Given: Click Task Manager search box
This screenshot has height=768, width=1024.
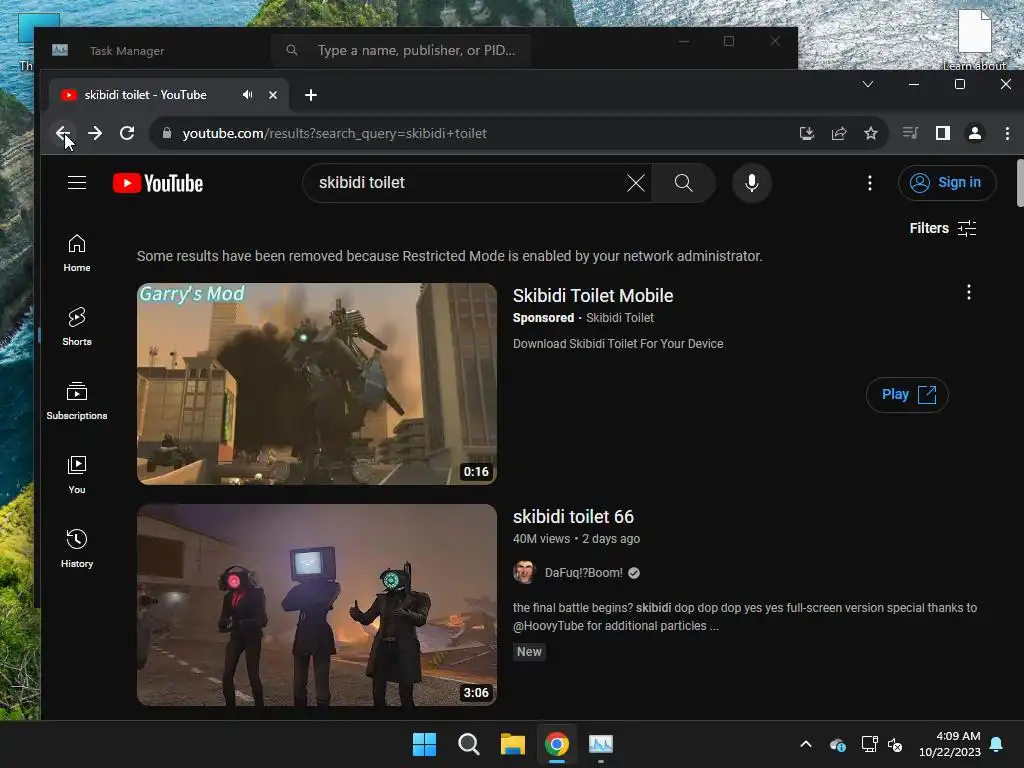Looking at the screenshot, I should 401,50.
